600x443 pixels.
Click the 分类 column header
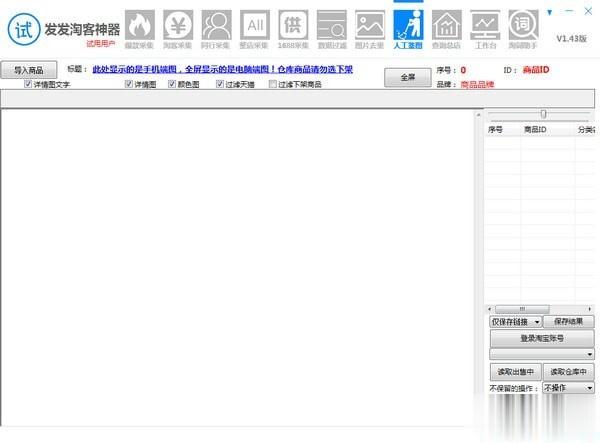[x=586, y=130]
